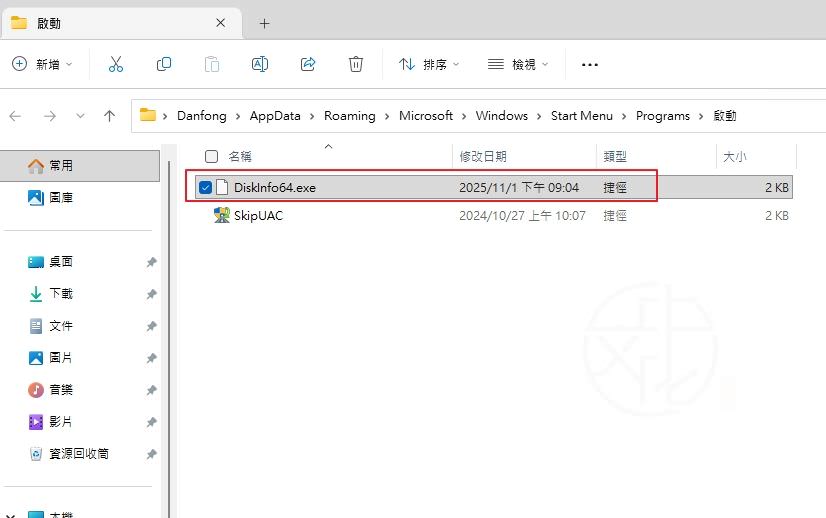Image resolution: width=826 pixels, height=518 pixels.
Task: Go up one folder level arrow
Action: coord(109,116)
